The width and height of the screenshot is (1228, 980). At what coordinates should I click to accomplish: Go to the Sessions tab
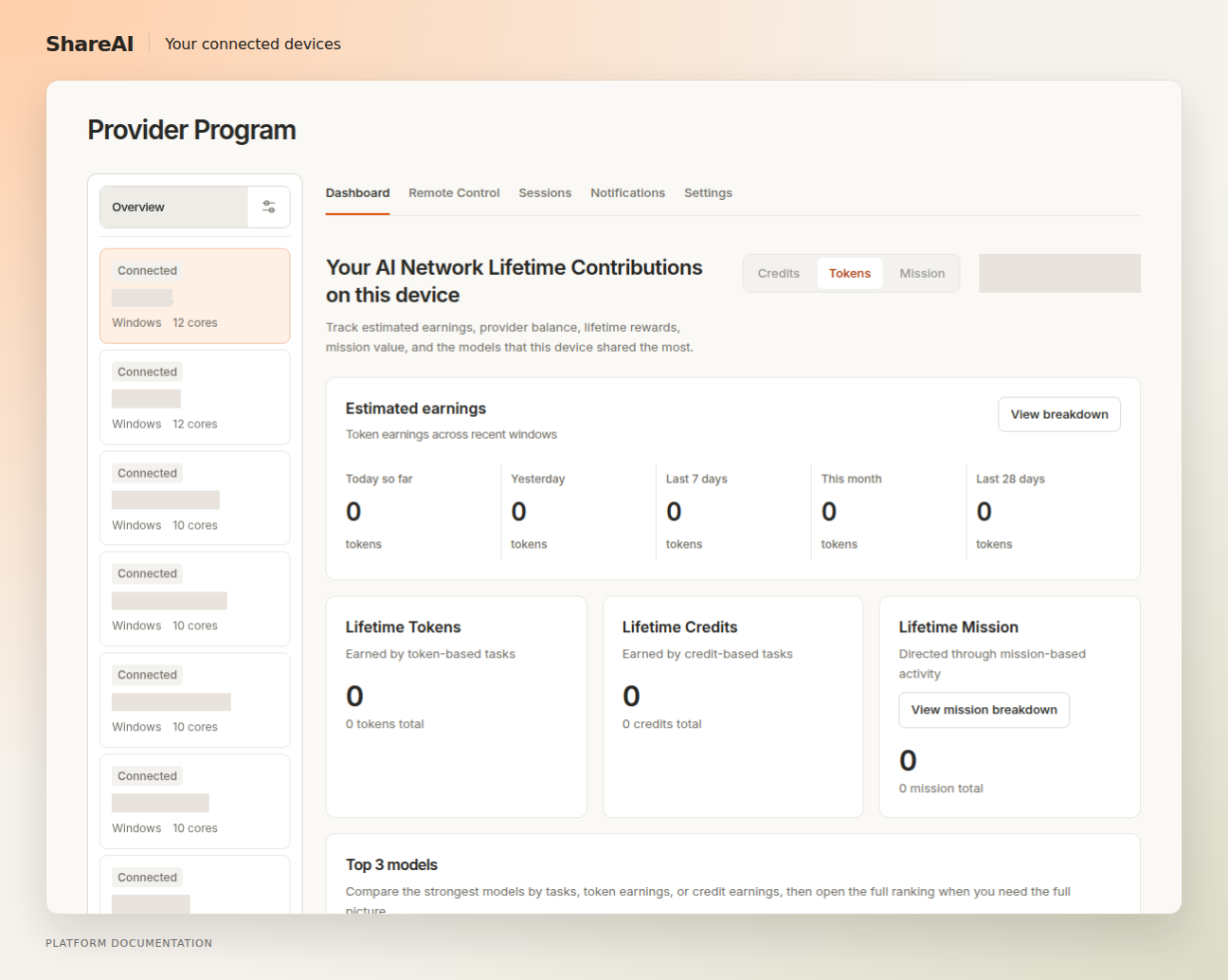pos(545,193)
